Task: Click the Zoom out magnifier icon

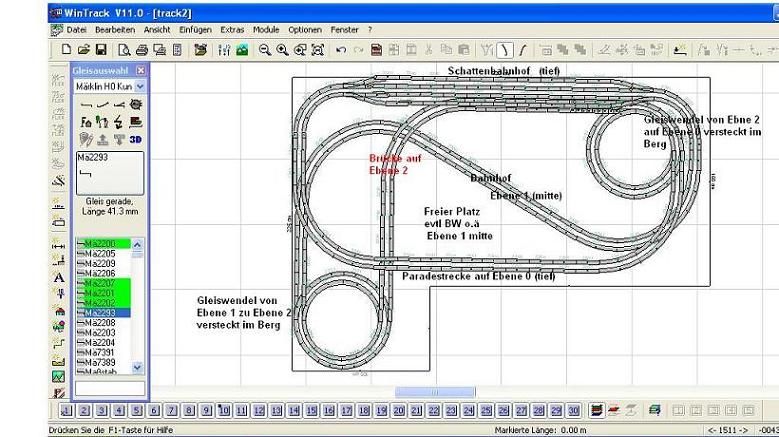Action: tap(267, 49)
